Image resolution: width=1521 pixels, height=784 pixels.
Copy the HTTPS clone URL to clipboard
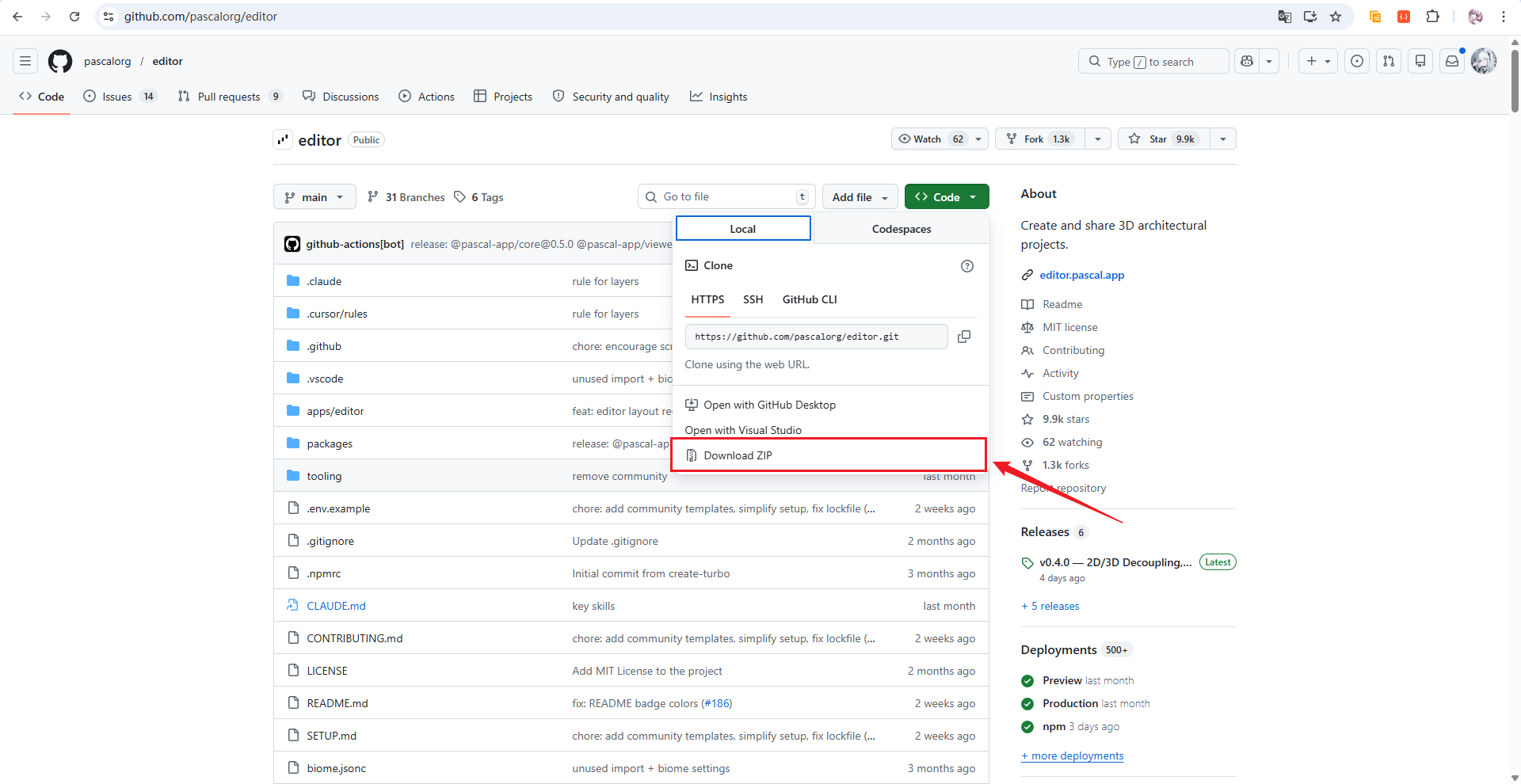[963, 337]
